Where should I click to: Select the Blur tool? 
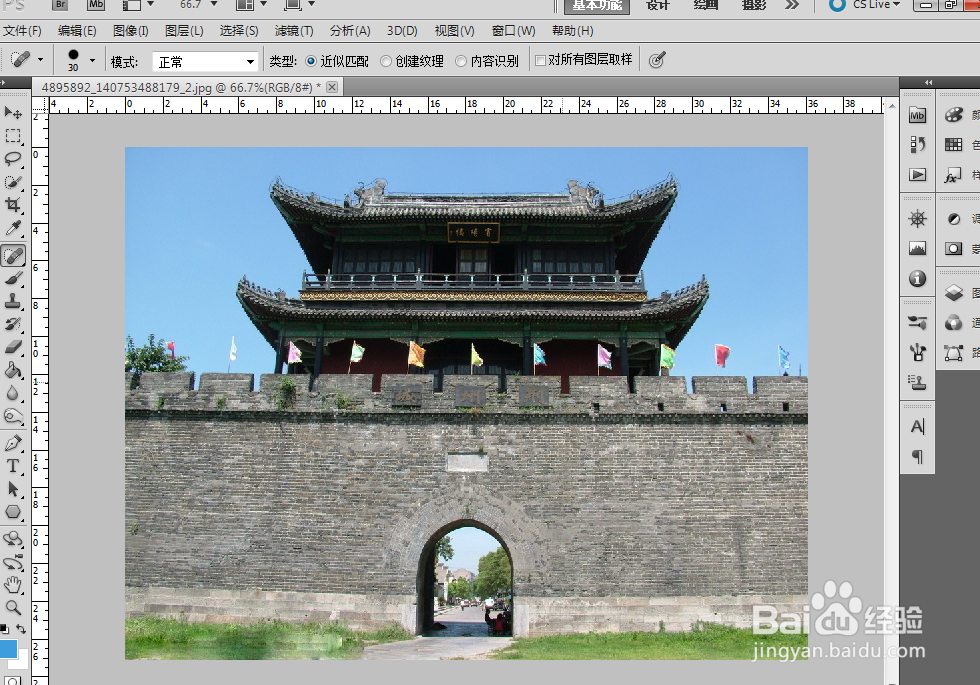(13, 393)
